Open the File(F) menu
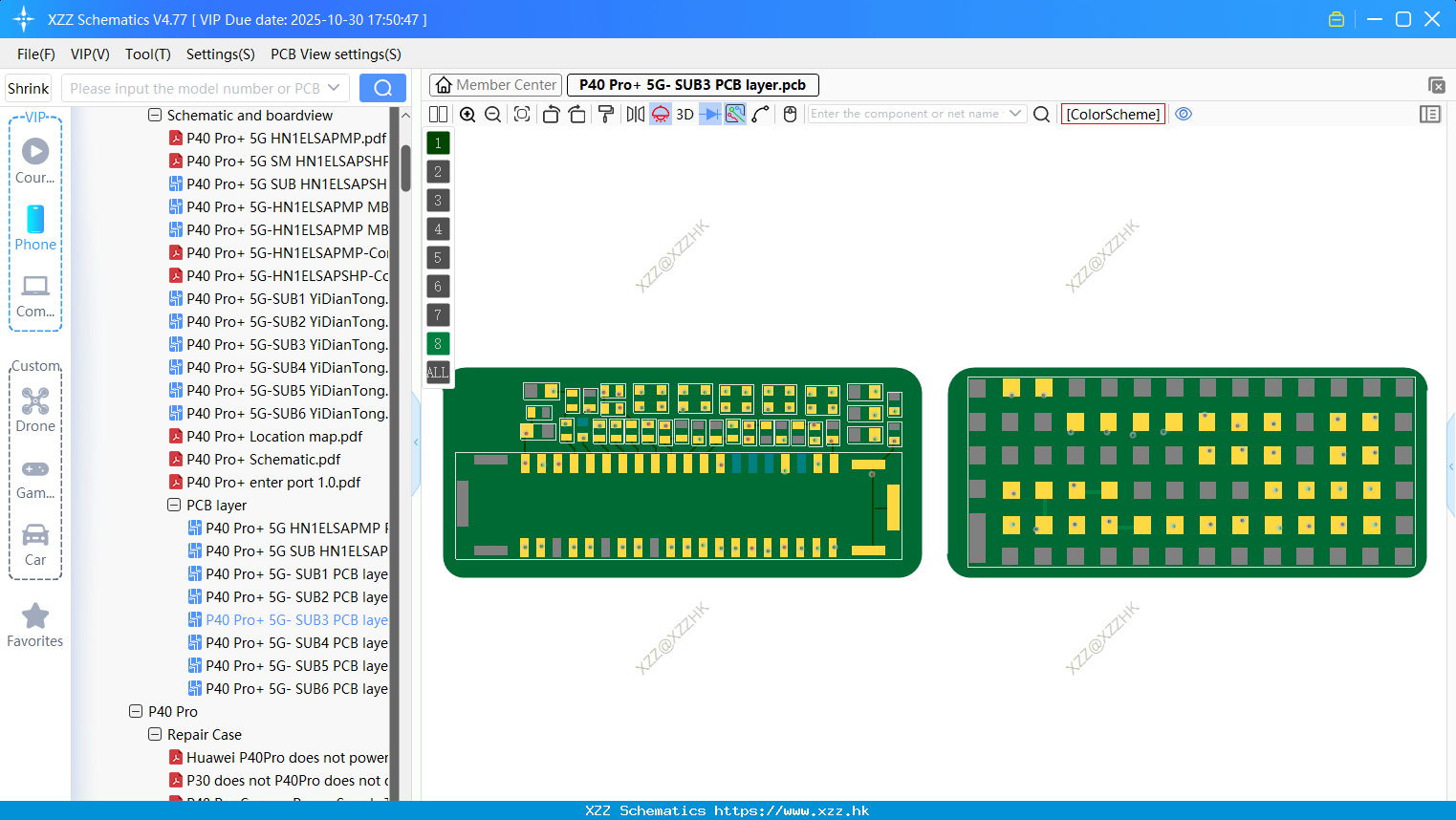Viewport: 1456px width, 820px height. click(36, 54)
